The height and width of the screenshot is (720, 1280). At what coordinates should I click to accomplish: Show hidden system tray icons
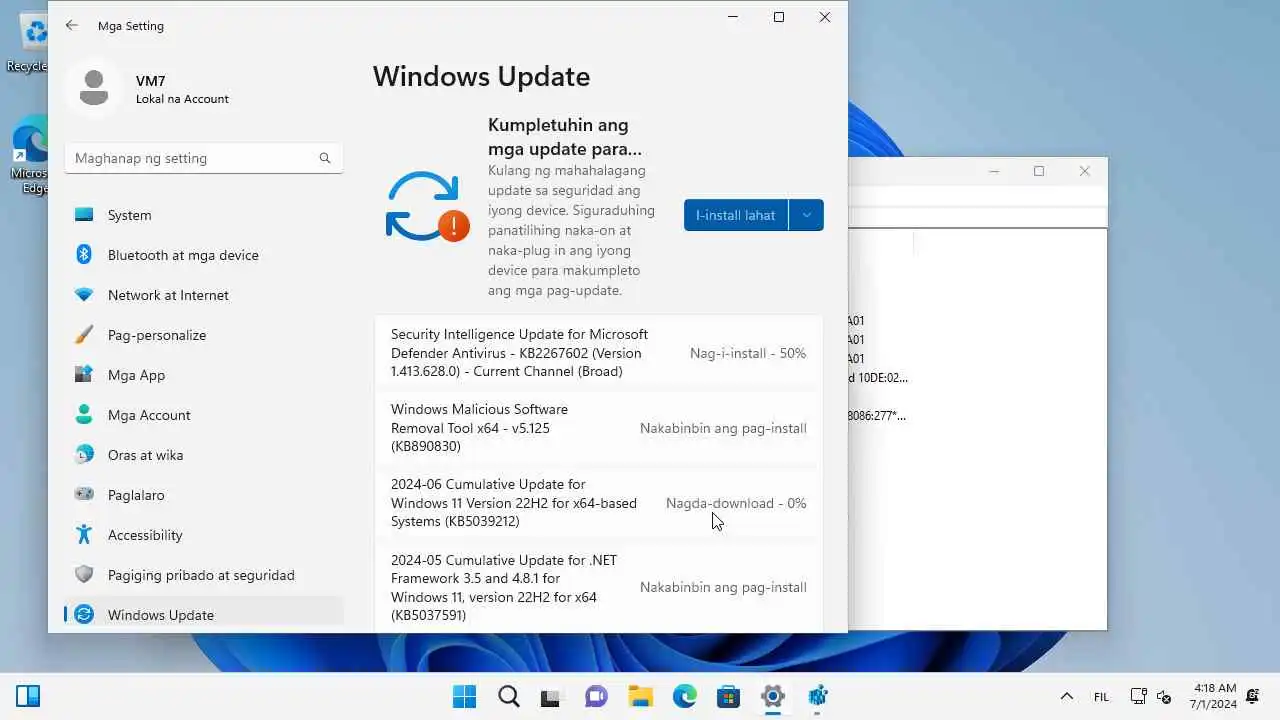pyautogui.click(x=1066, y=696)
